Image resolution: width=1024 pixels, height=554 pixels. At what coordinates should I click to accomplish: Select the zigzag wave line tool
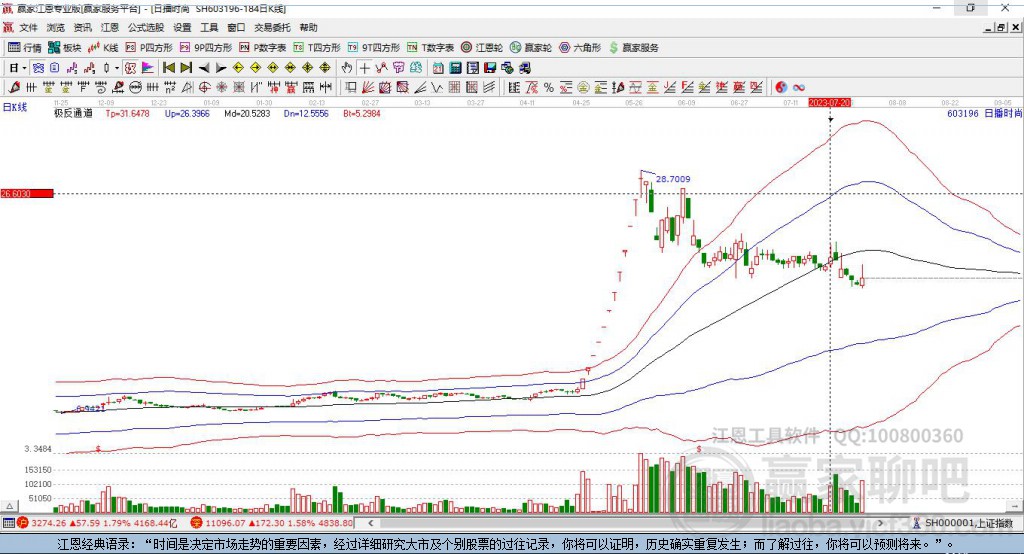(x=438, y=87)
